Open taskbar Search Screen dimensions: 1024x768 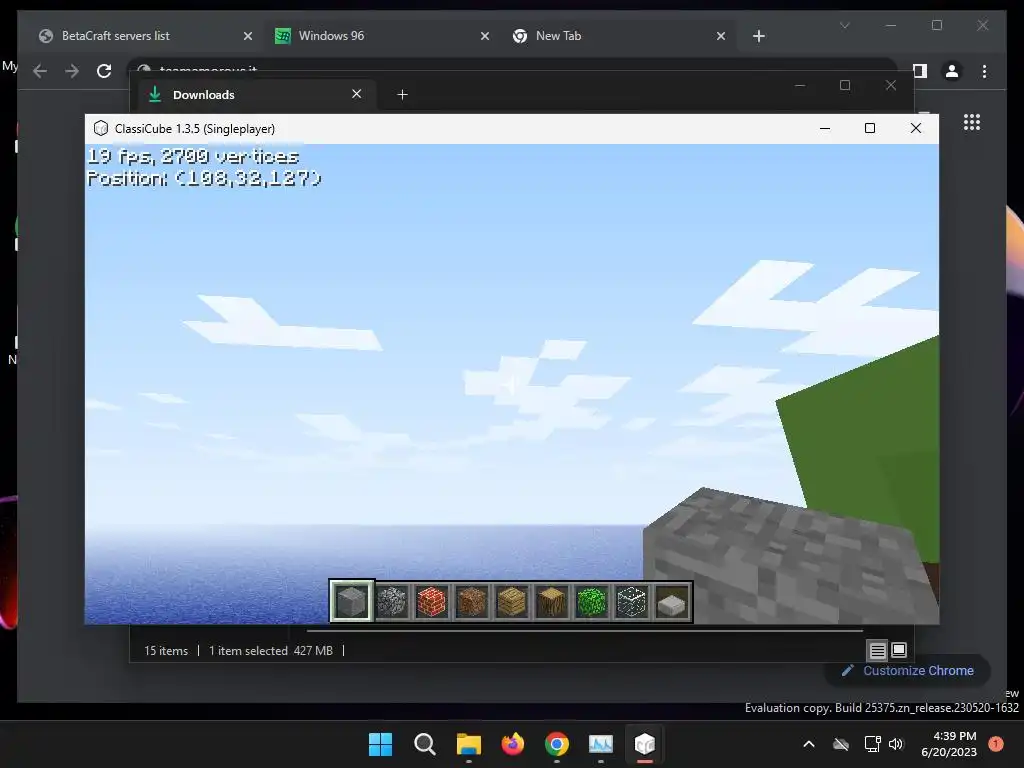[x=424, y=744]
